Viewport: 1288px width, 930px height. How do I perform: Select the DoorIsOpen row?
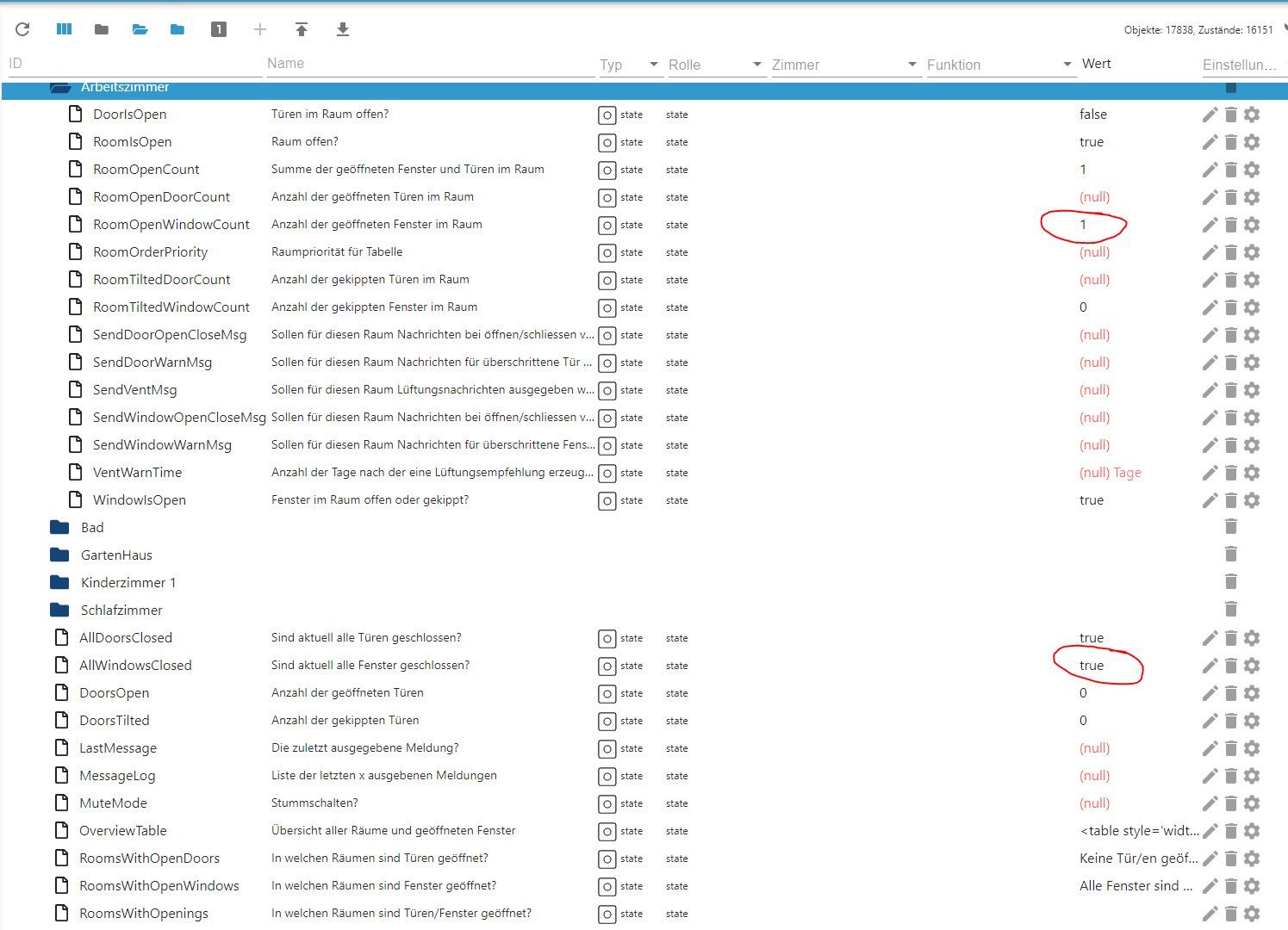(x=644, y=115)
